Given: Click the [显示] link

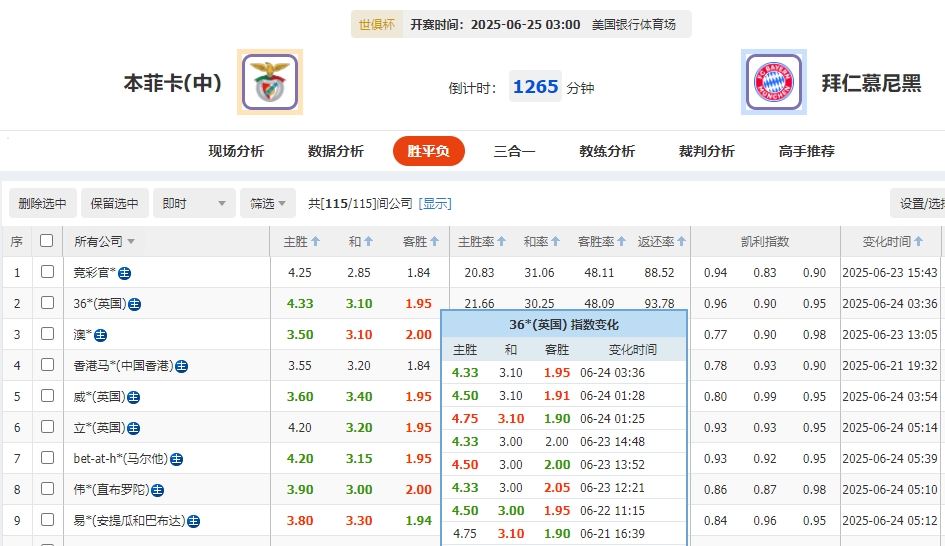Looking at the screenshot, I should (435, 203).
